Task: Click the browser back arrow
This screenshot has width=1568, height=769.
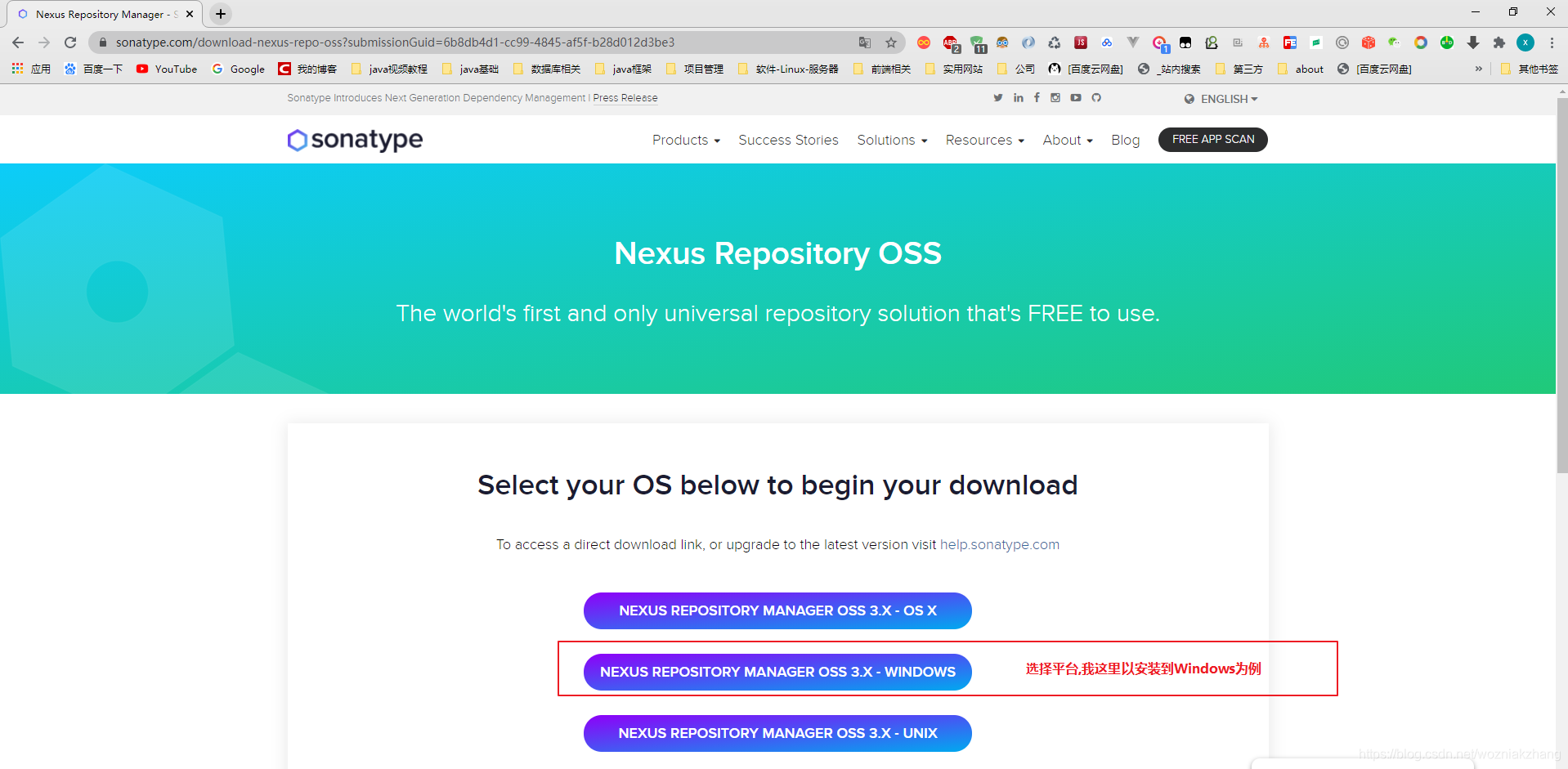Action: click(18, 42)
